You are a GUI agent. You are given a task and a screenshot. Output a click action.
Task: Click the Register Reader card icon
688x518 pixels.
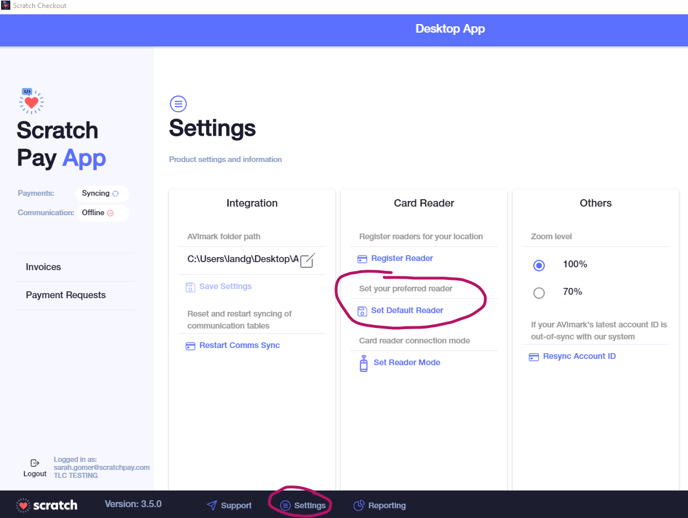[x=362, y=259]
